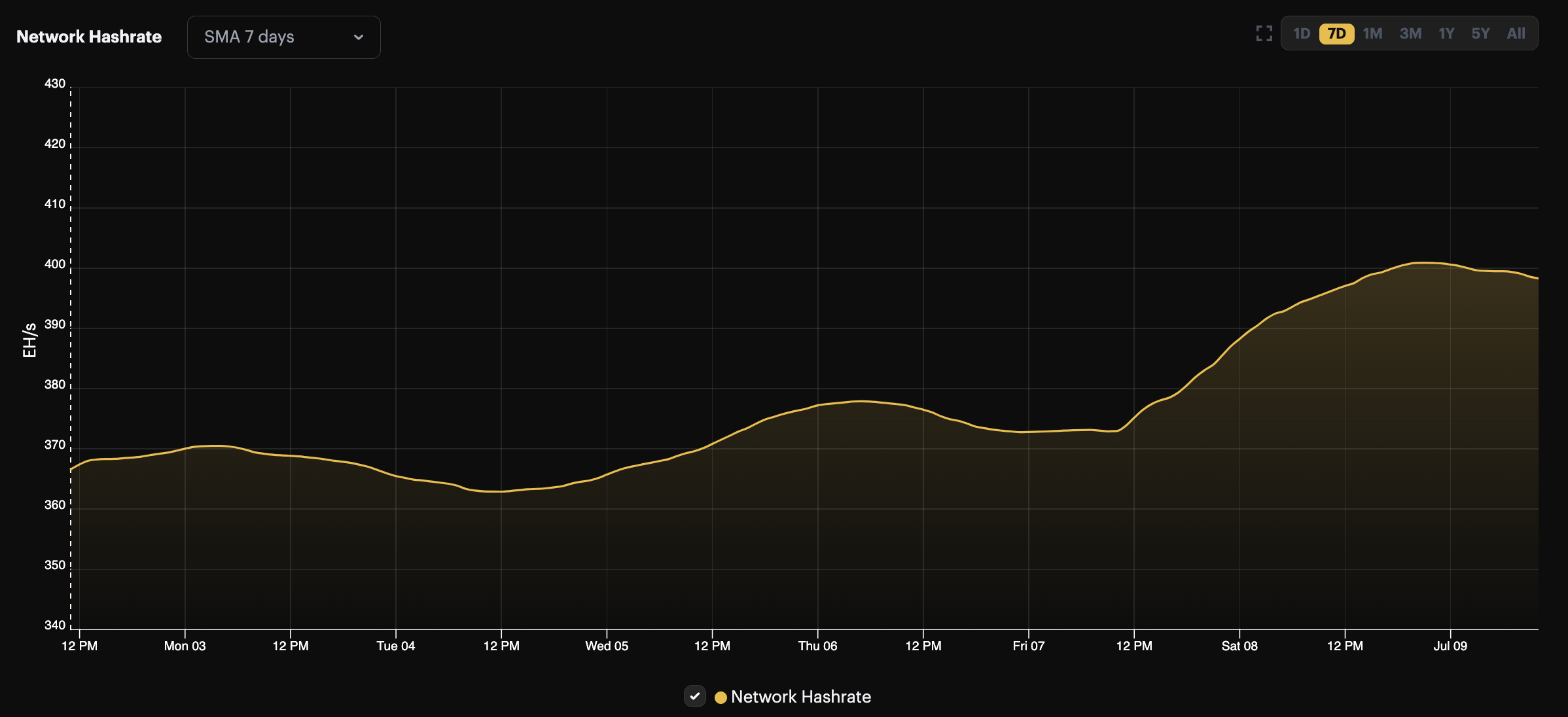Select the currently active 7D range
Viewport: 1568px width, 717px height.
1338,33
